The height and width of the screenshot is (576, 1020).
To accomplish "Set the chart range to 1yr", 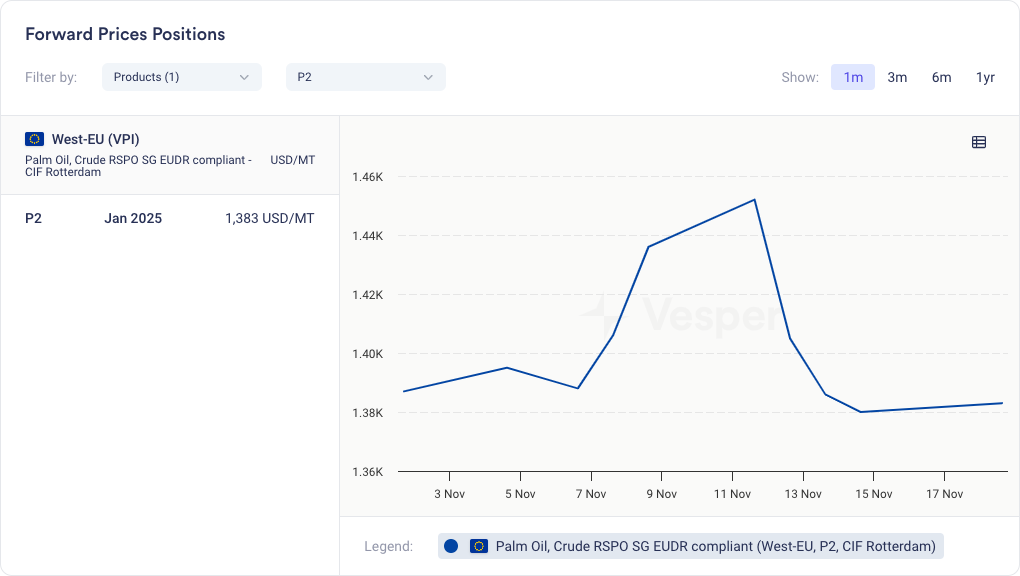I will pyautogui.click(x=985, y=77).
